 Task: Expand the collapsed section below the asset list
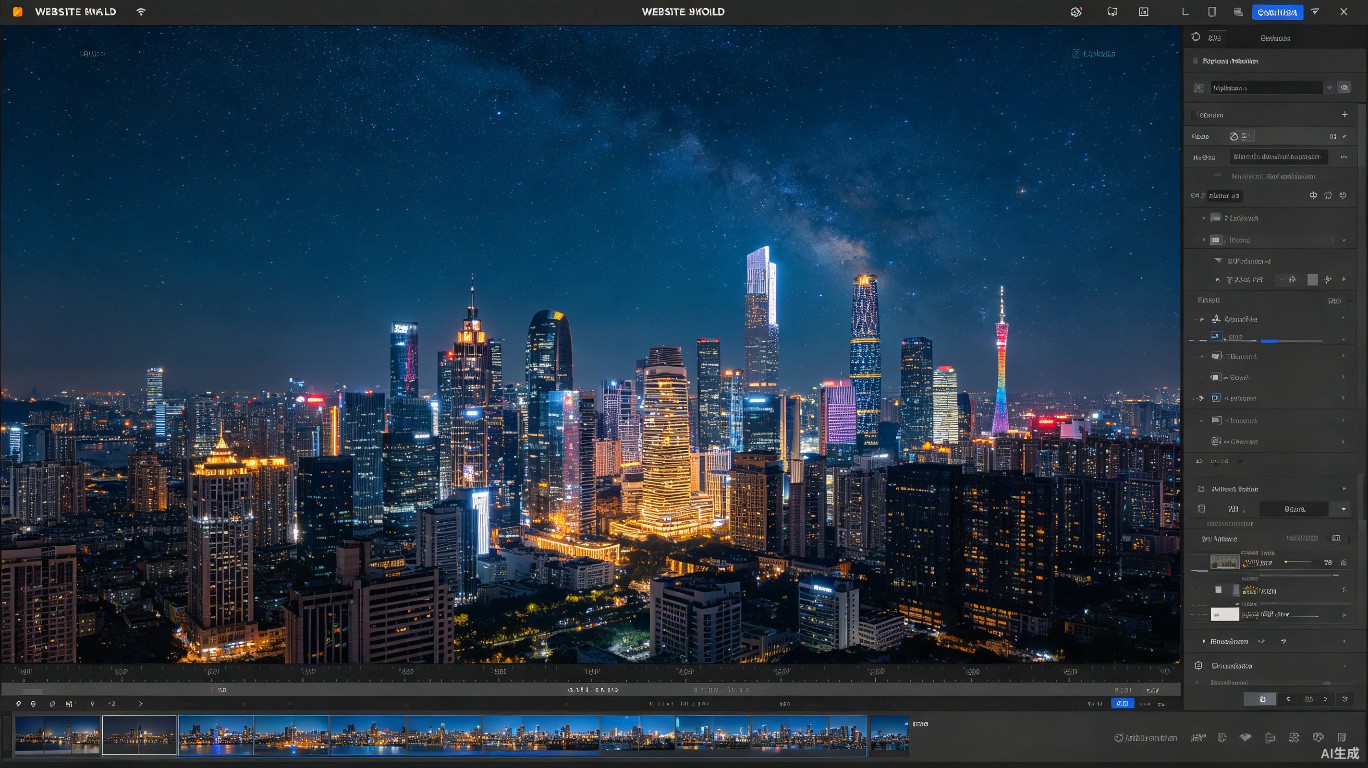(1204, 641)
